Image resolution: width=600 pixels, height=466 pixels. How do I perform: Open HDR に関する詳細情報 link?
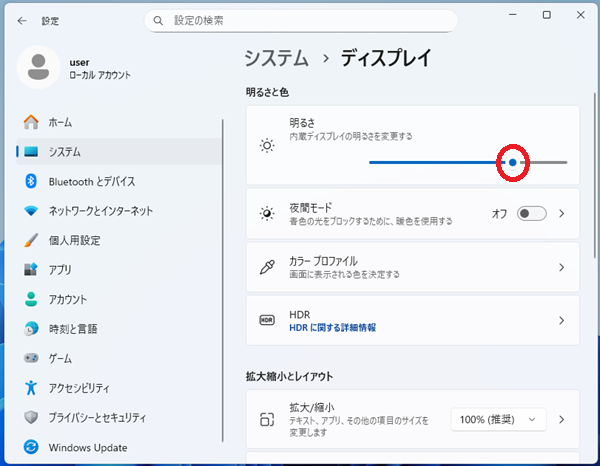click(x=333, y=328)
